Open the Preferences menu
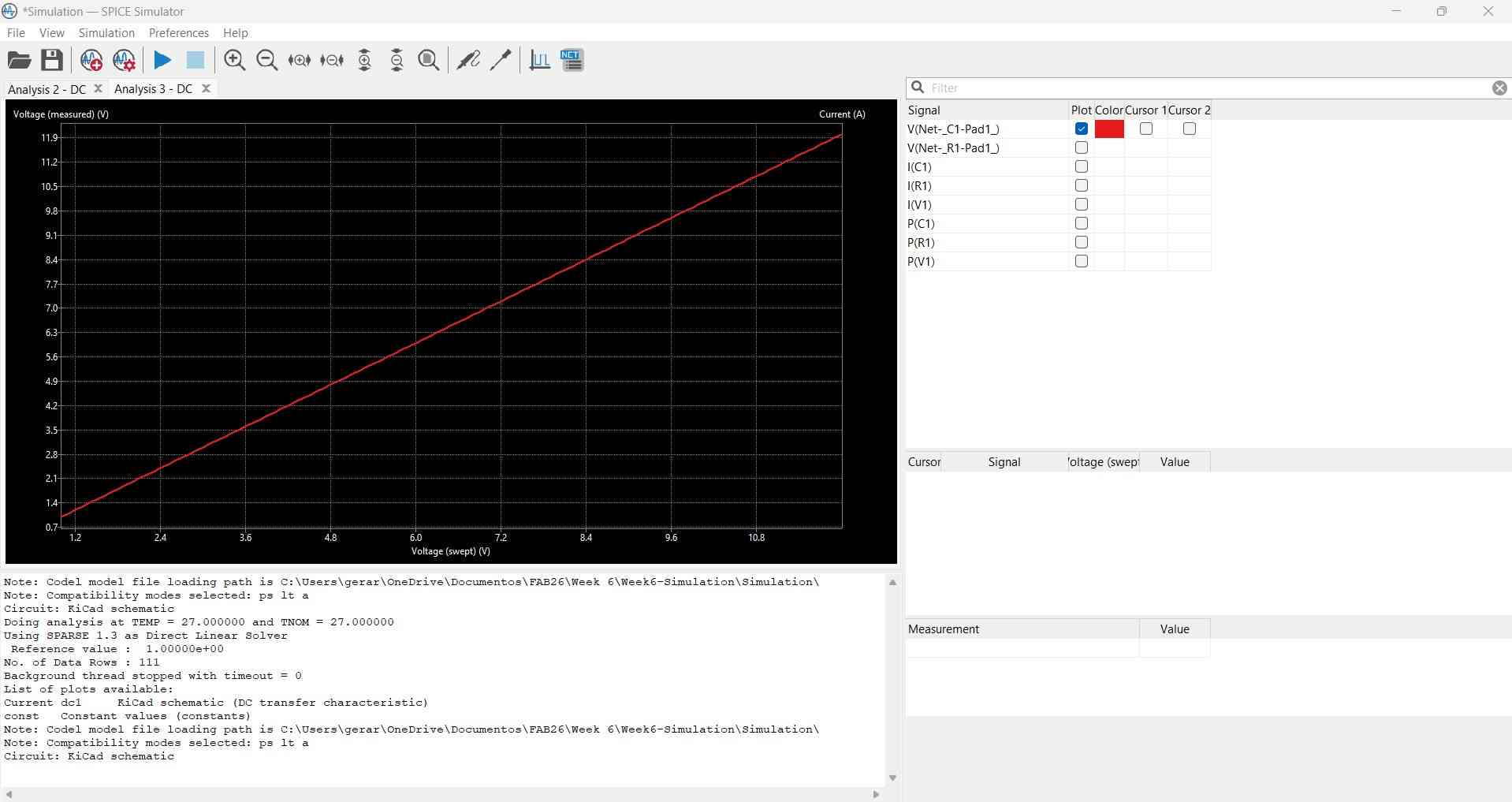Viewport: 1512px width, 802px height. (178, 33)
